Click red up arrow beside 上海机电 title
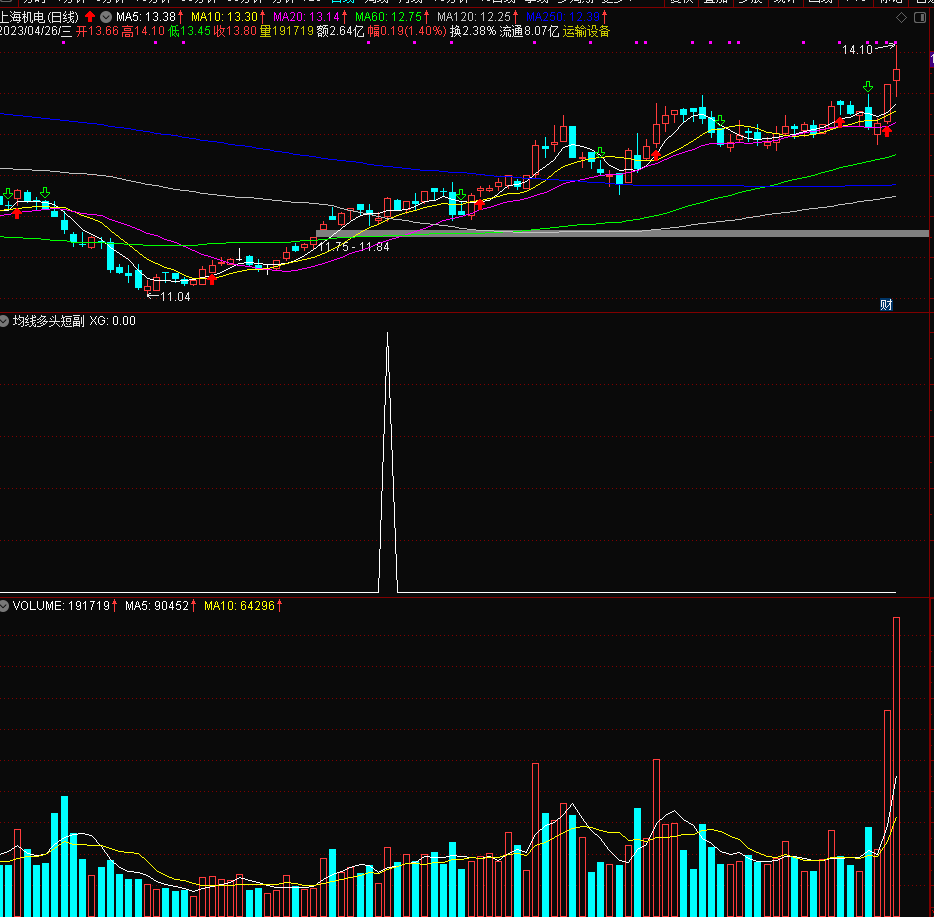 [x=90, y=17]
